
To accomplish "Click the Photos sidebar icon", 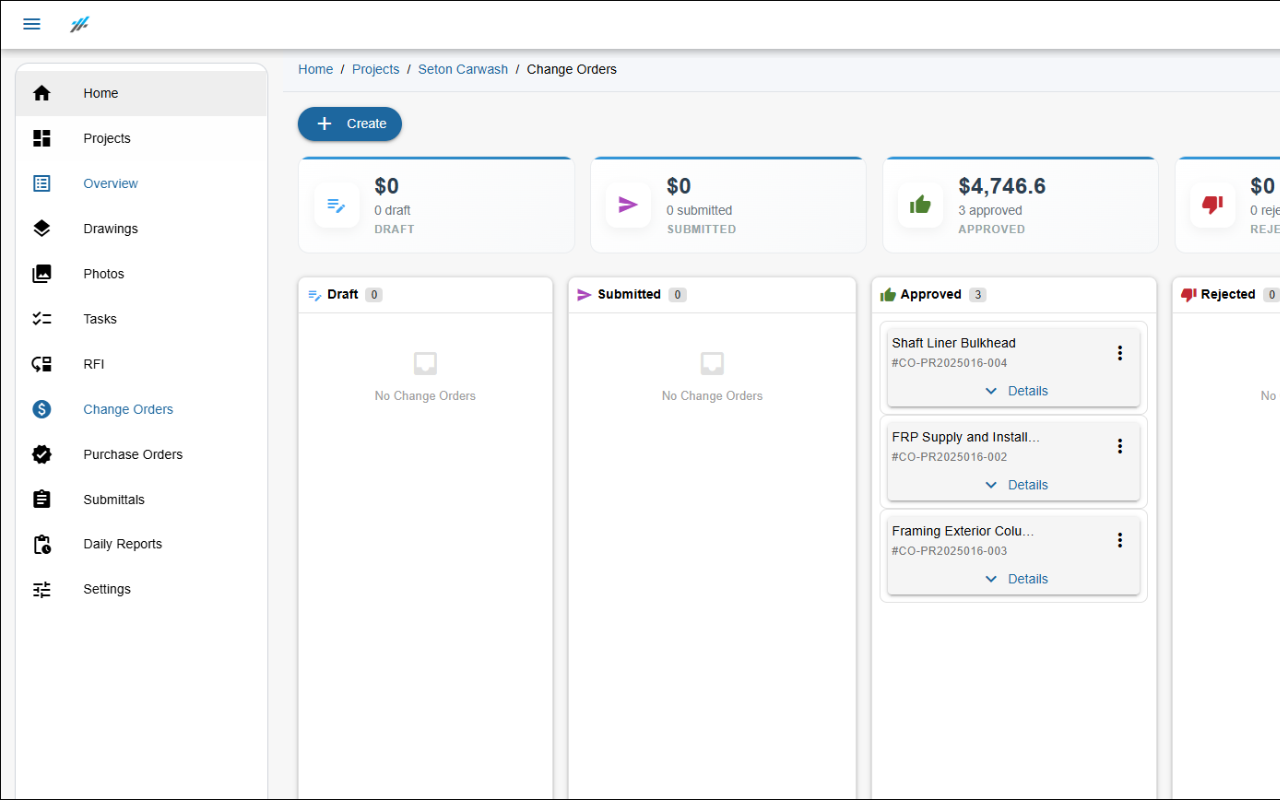I will [41, 273].
